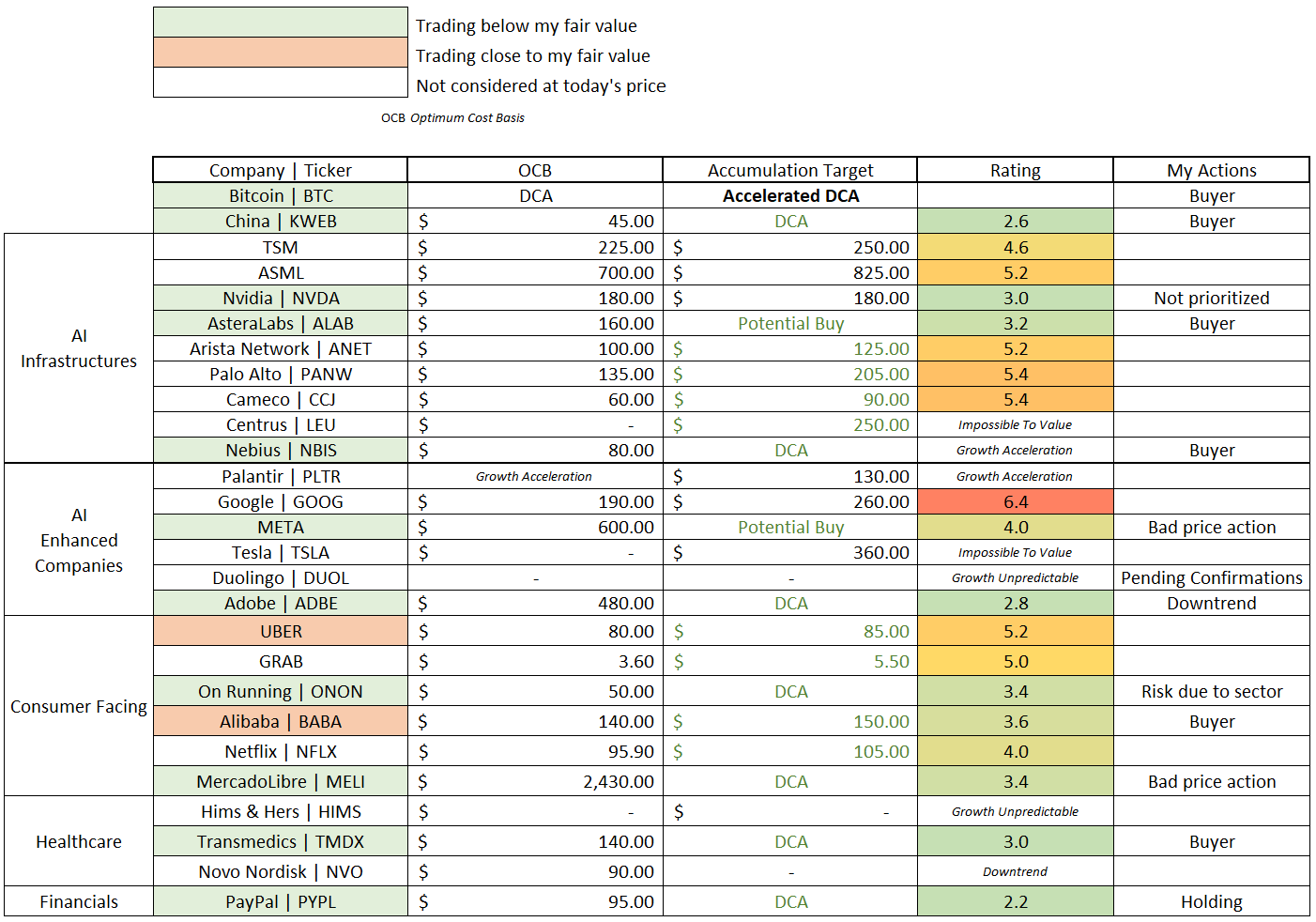Select the 'Company | Ticker' header cell
The height and width of the screenshot is (922, 1316).
[281, 170]
